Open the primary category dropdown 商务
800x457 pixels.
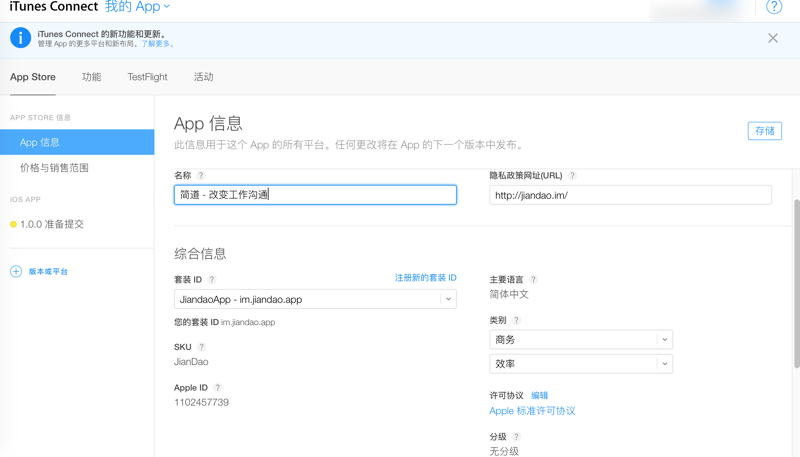[581, 340]
